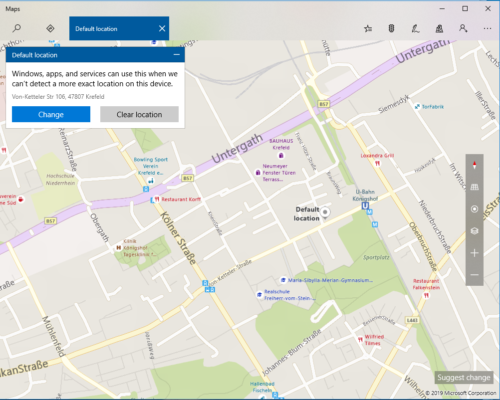500x400 pixels.
Task: Select Klinik Königshof hospital marker
Action: pos(118,248)
